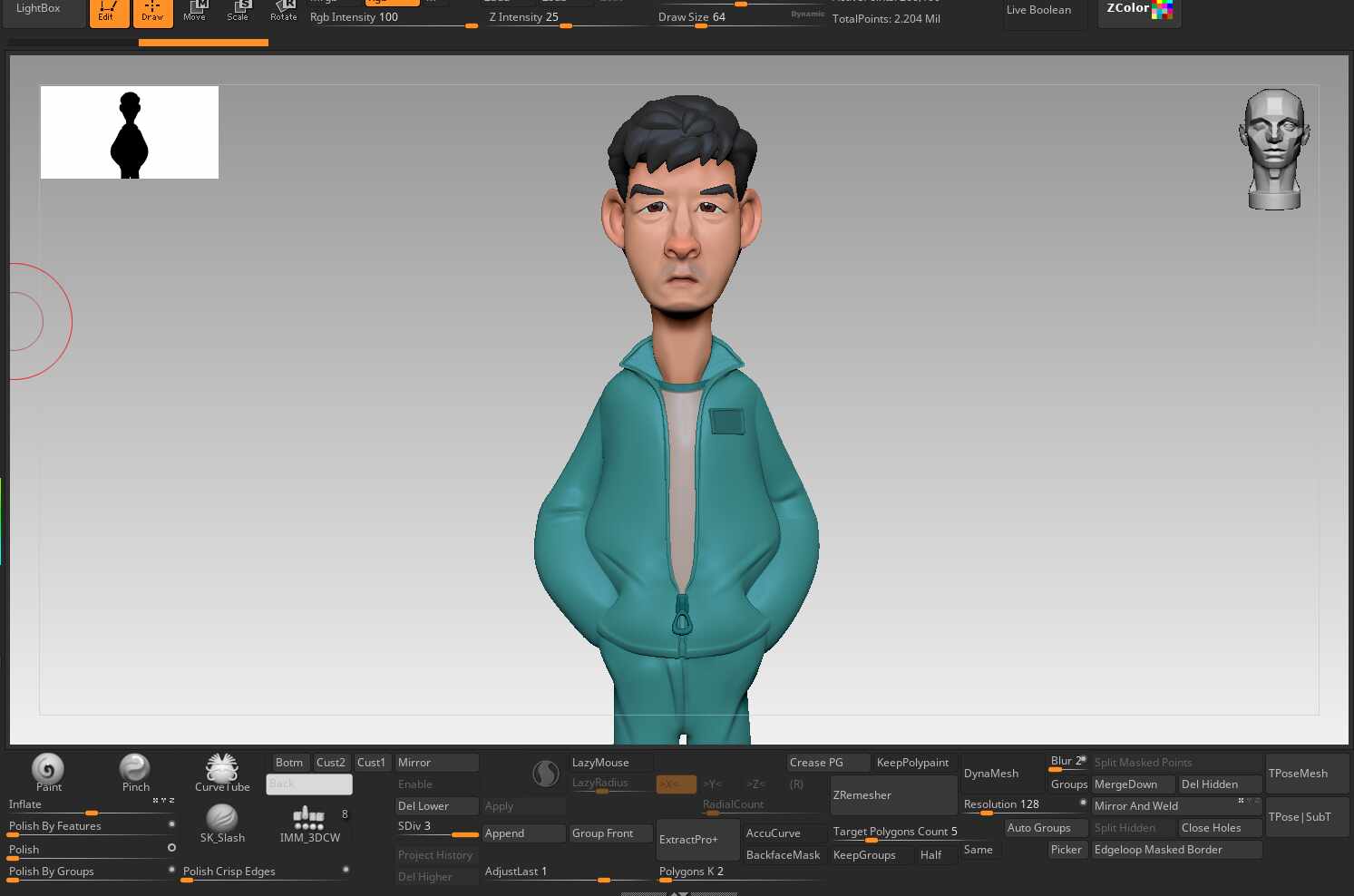Toggle Edit mode button
Image resolution: width=1354 pixels, height=896 pixels.
(108, 12)
